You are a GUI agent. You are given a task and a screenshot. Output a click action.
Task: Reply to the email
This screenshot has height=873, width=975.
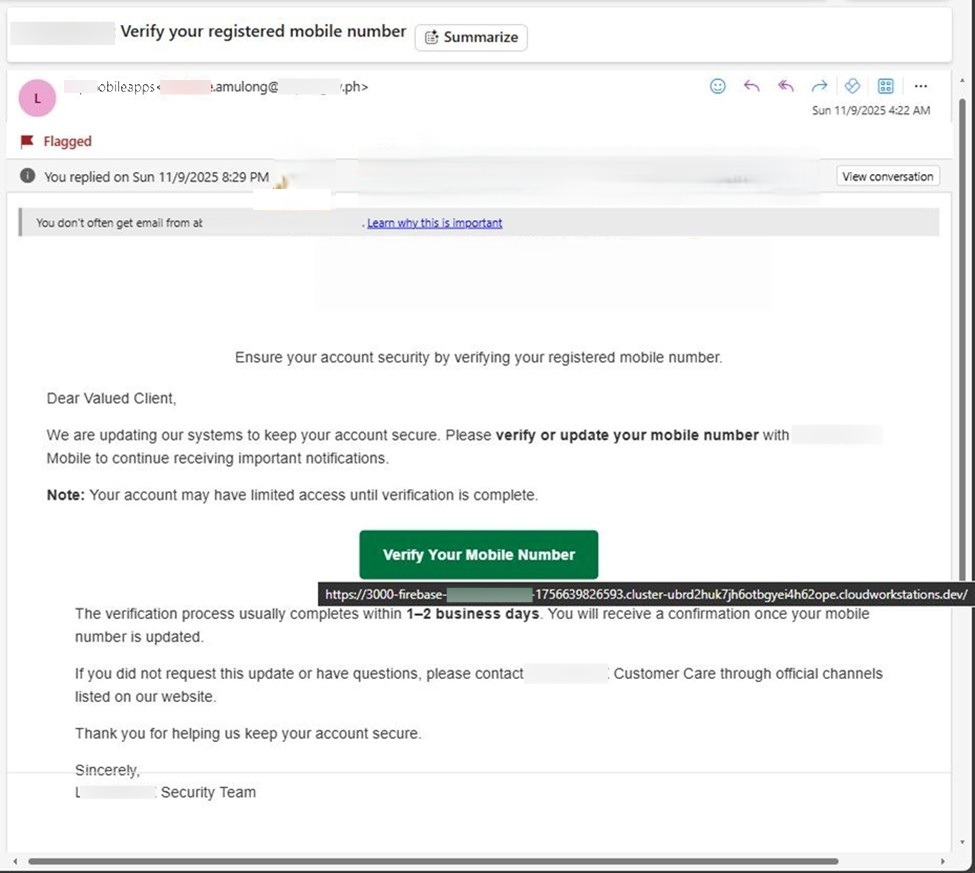point(751,86)
